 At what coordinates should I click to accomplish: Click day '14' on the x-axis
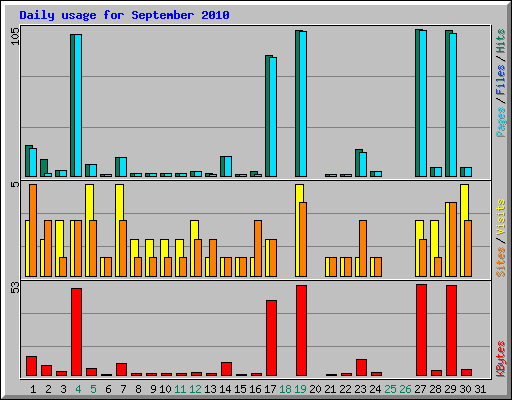point(225,389)
